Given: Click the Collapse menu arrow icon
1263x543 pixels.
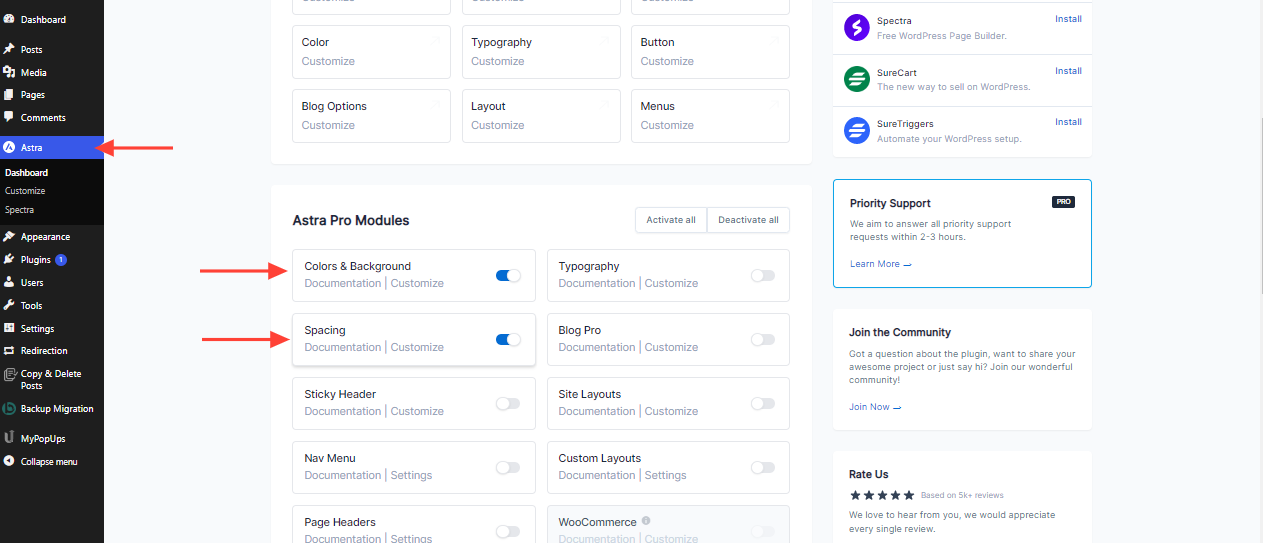Looking at the screenshot, I should pyautogui.click(x=9, y=462).
